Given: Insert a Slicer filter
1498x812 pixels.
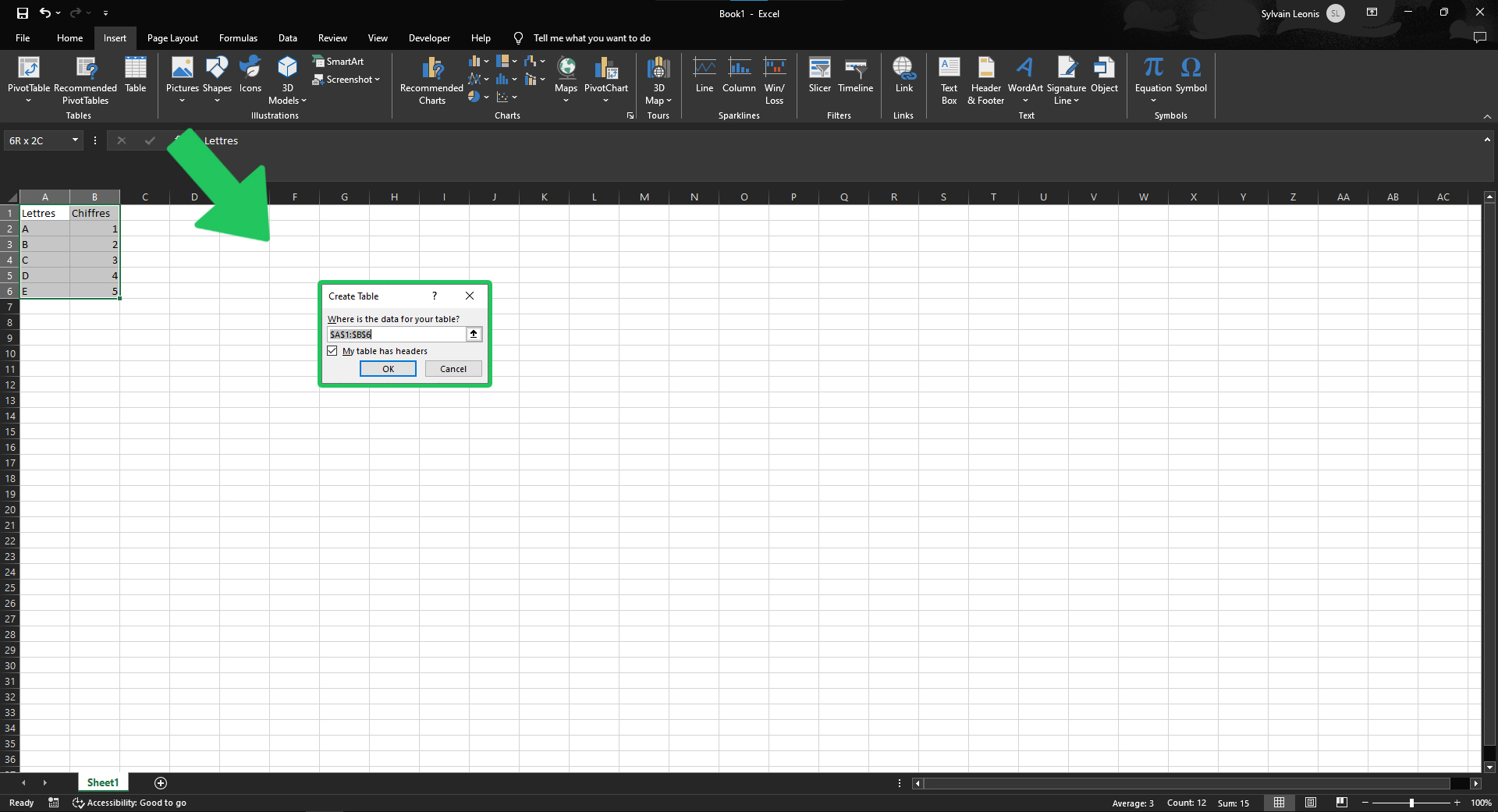Looking at the screenshot, I should coord(819,75).
